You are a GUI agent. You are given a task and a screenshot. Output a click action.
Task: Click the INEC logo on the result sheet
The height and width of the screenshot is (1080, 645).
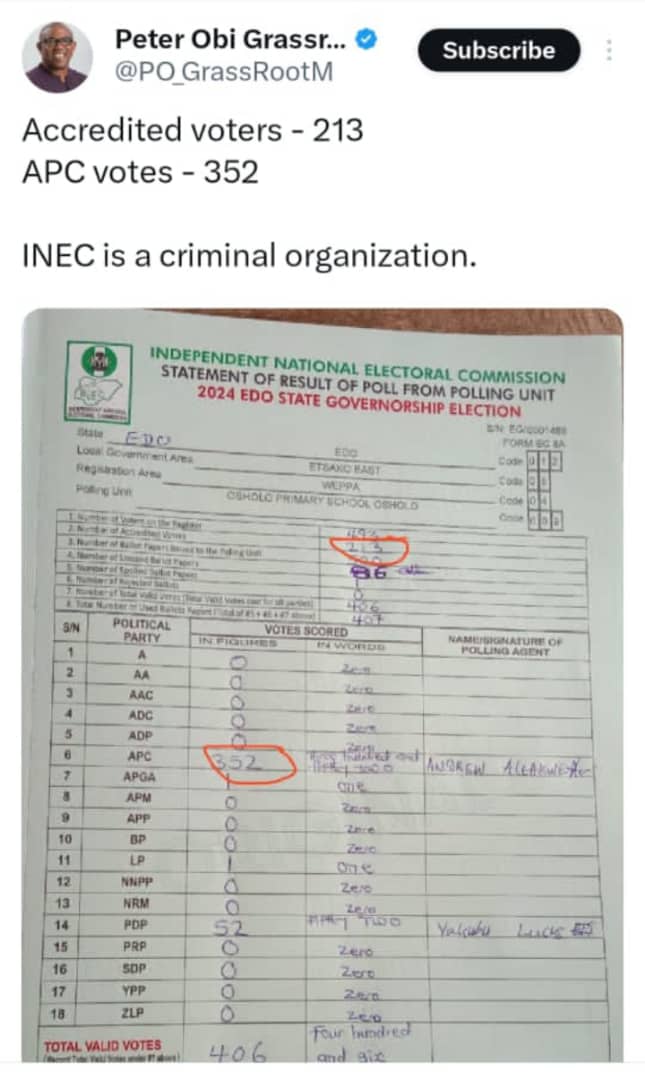[x=99, y=382]
